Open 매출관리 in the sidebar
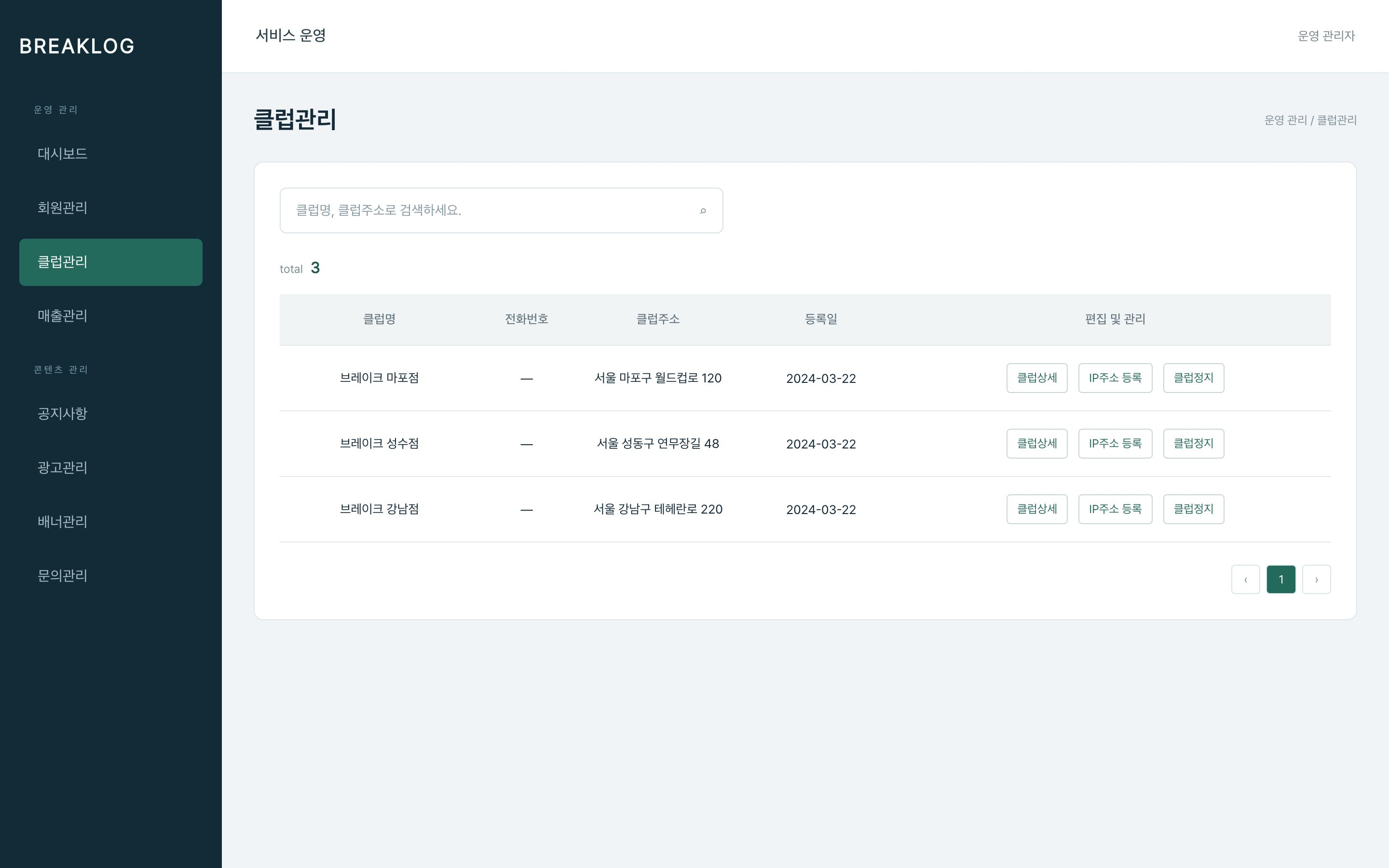1389x868 pixels. (110, 316)
